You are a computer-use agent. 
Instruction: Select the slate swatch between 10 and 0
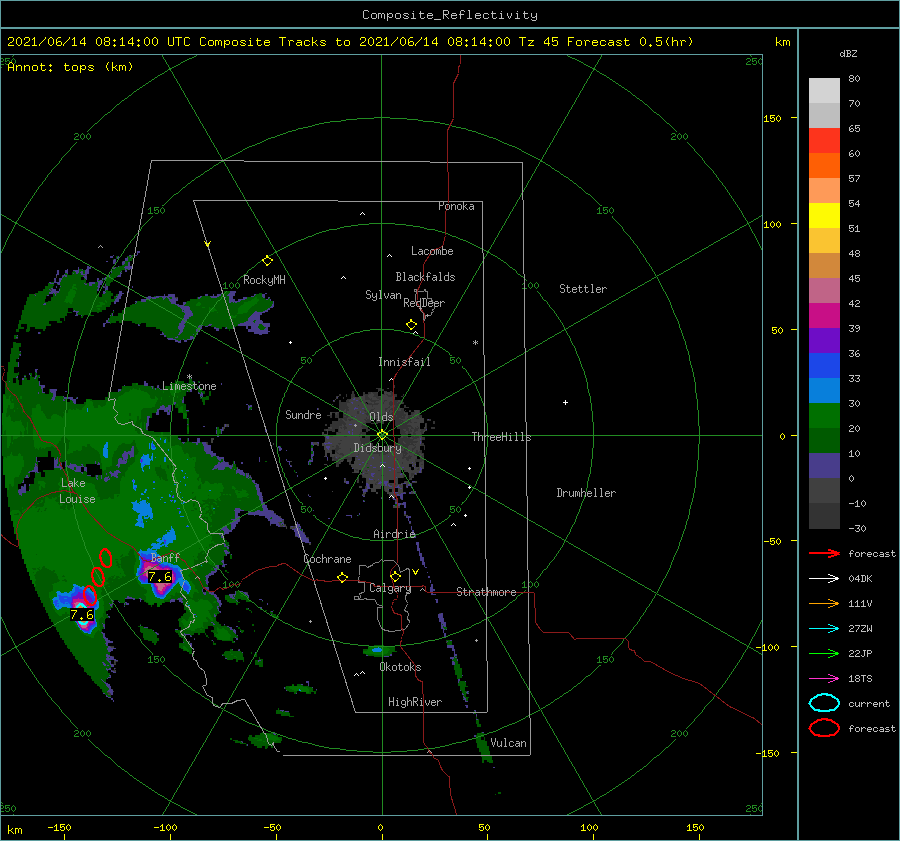[824, 466]
